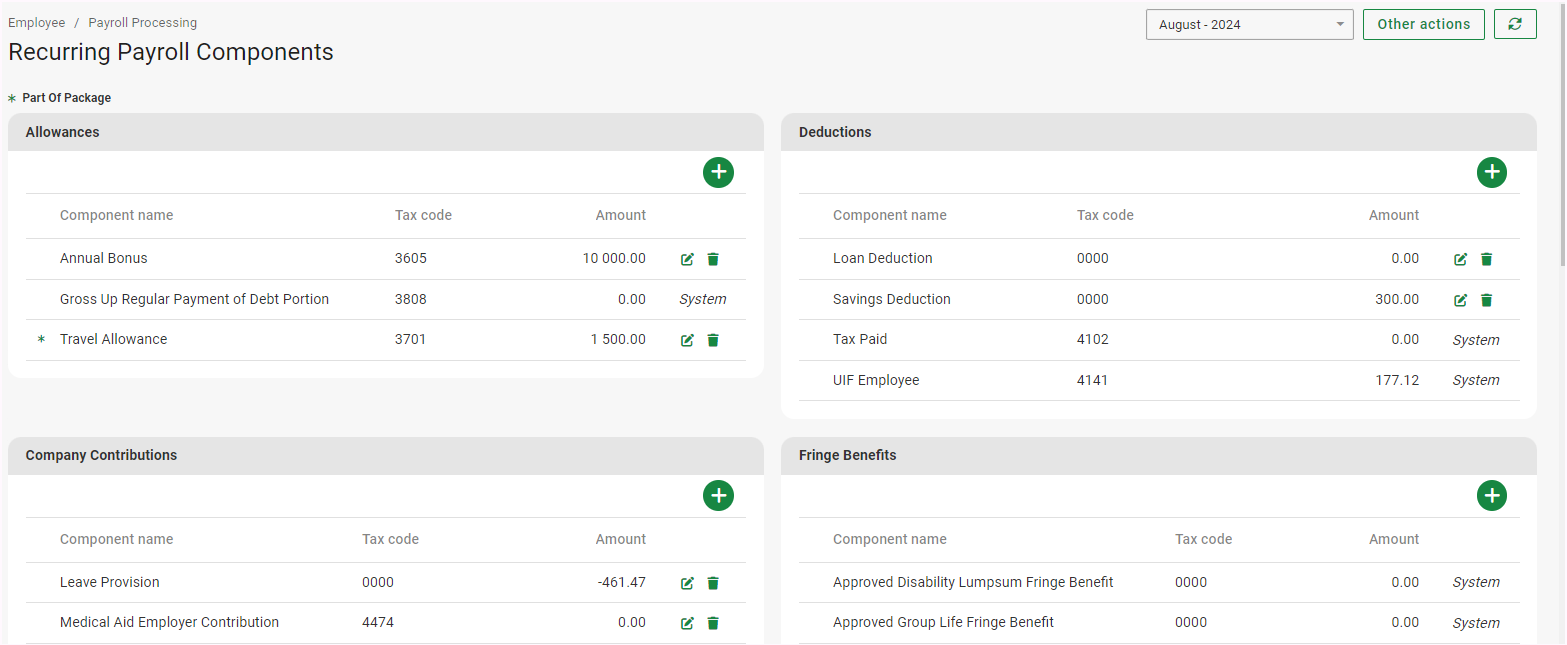This screenshot has height=645, width=1567.
Task: Delete the Savings Deduction row
Action: (1486, 300)
